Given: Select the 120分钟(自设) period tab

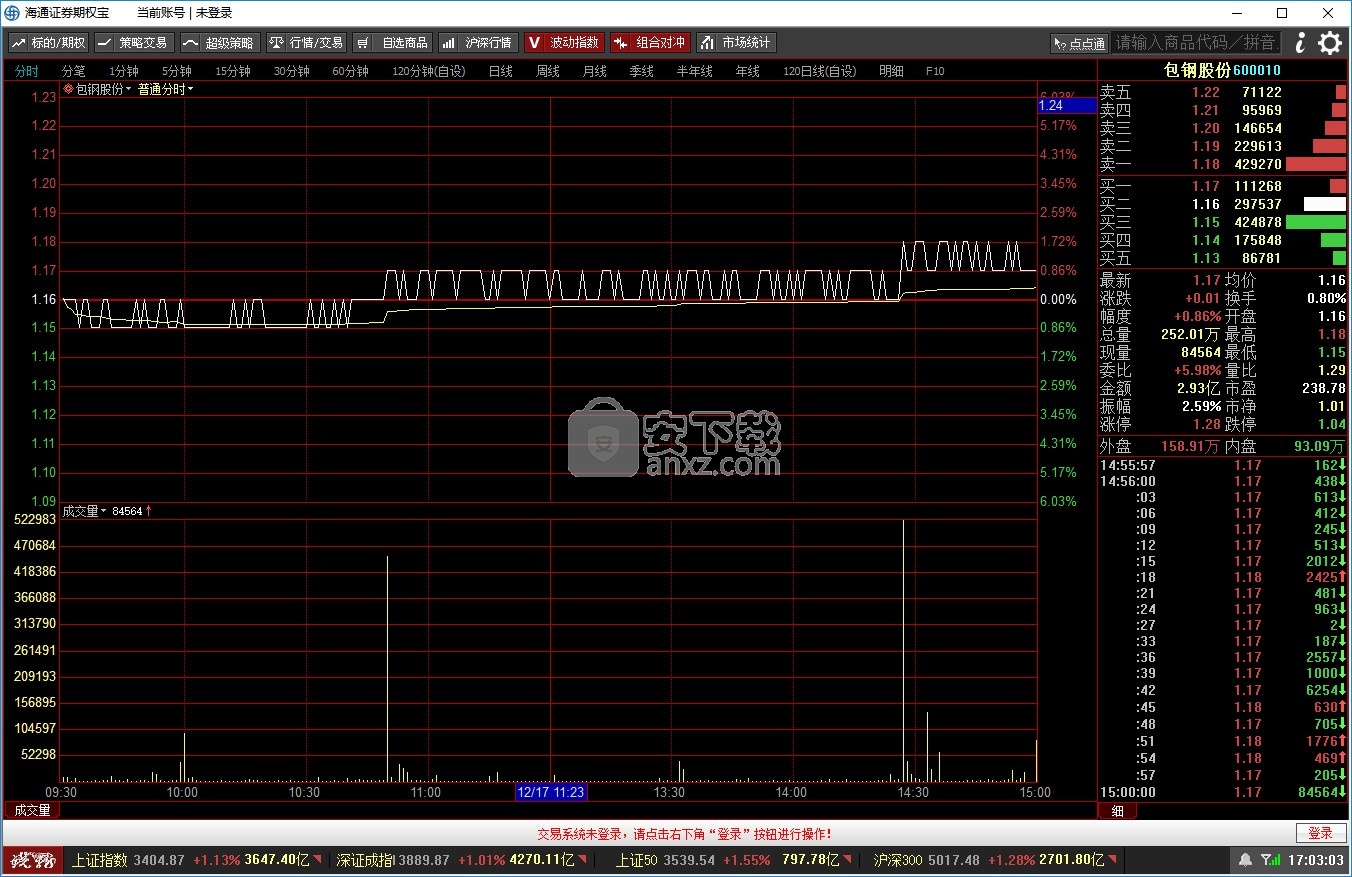Looking at the screenshot, I should [429, 71].
